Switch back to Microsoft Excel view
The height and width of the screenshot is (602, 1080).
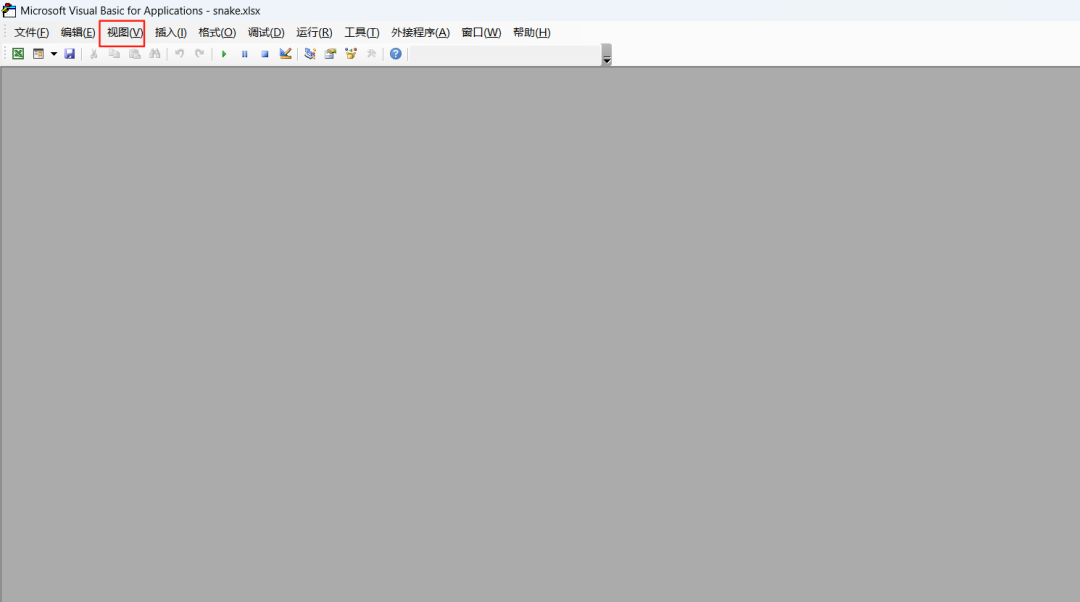(18, 54)
